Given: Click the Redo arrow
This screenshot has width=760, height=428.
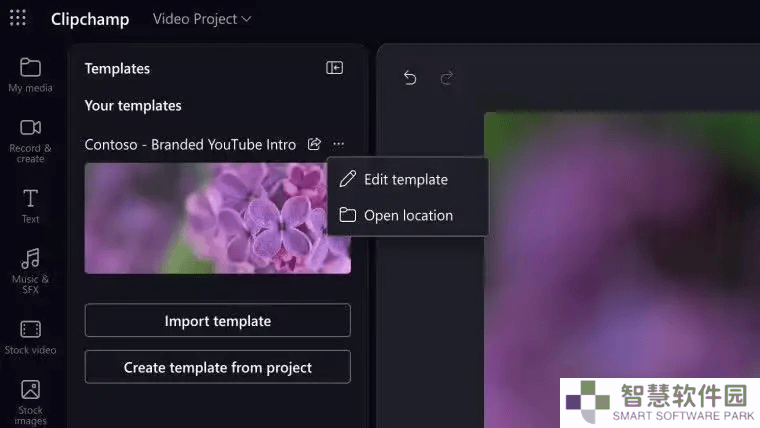Looking at the screenshot, I should [447, 78].
